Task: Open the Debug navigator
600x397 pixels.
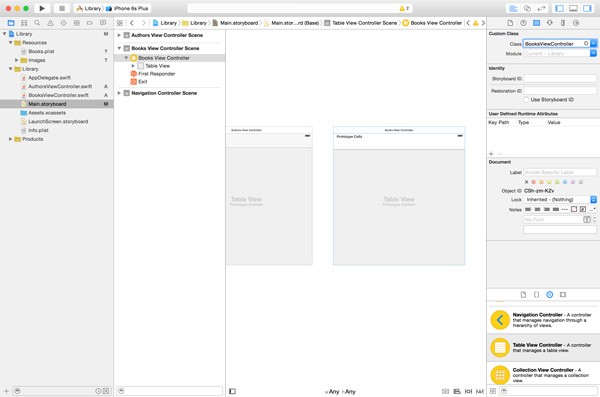Action: pyautogui.click(x=77, y=23)
